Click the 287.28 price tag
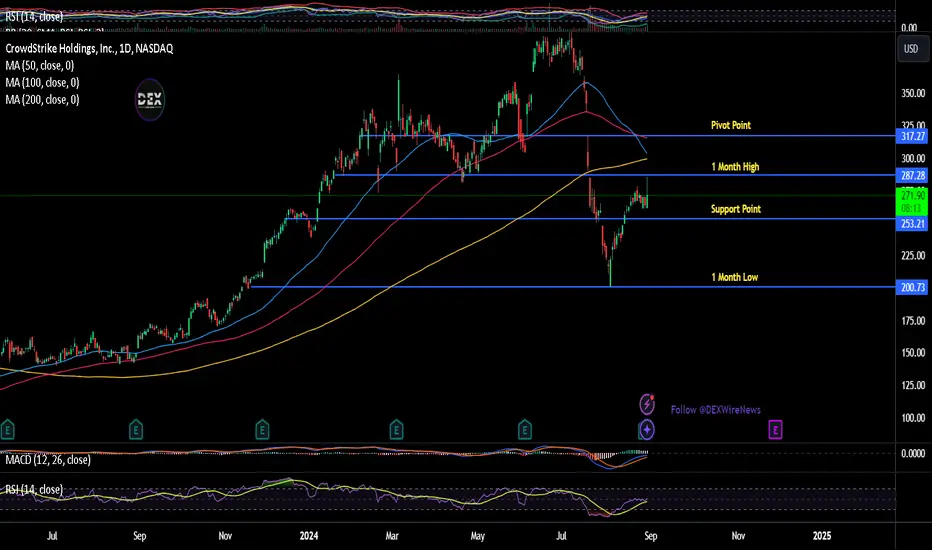Image resolution: width=932 pixels, height=550 pixels. tap(912, 175)
